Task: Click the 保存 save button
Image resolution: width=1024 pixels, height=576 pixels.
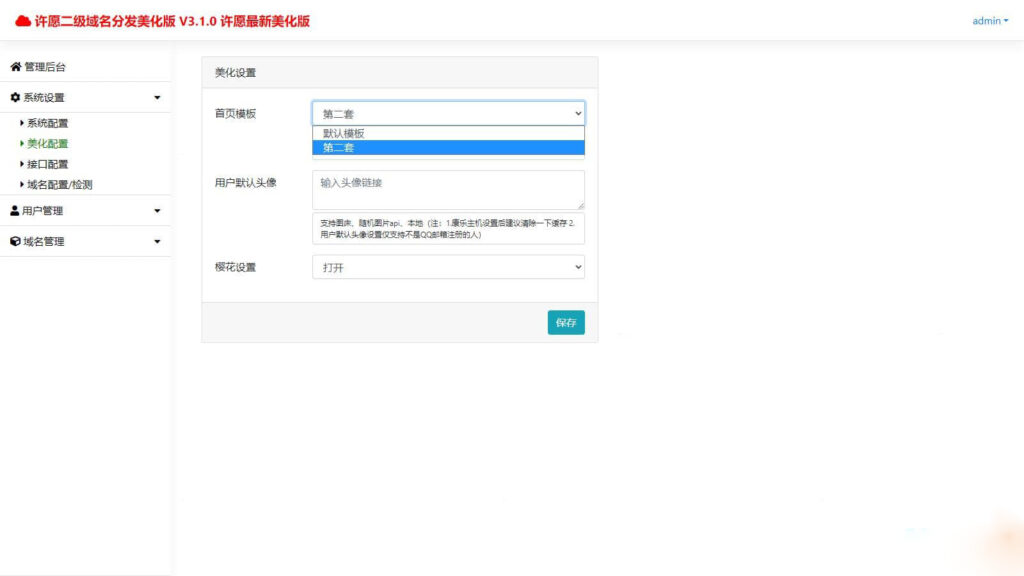Action: [x=566, y=322]
